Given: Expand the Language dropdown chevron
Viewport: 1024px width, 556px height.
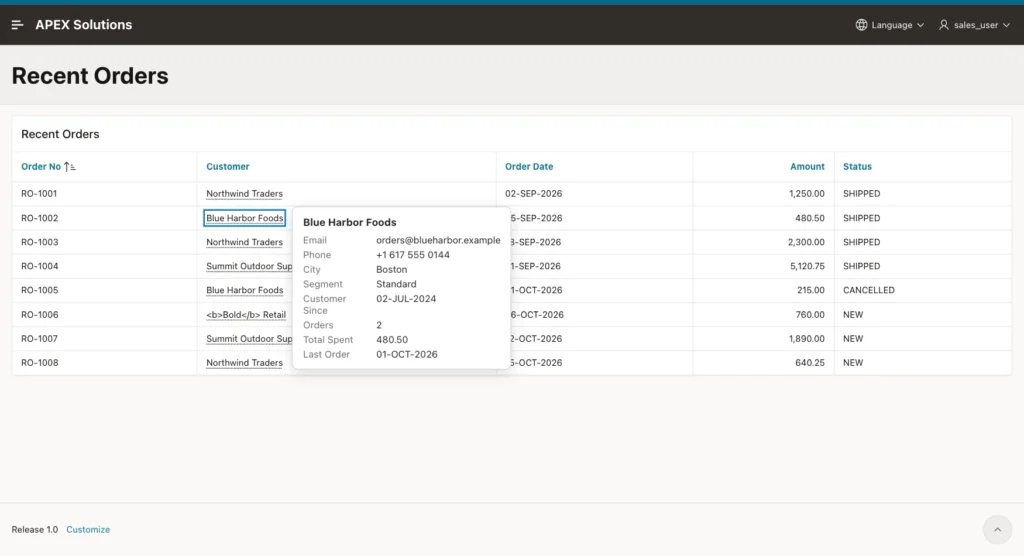Looking at the screenshot, I should point(920,25).
